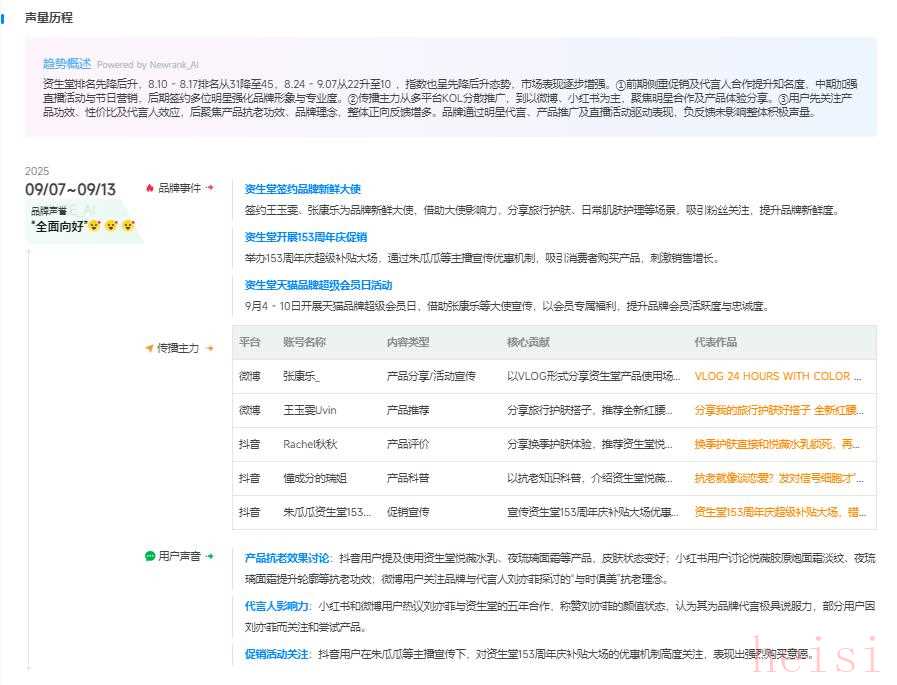Open 懂成分的瑞姐's orange representative work link
The image size is (897, 685).
click(779, 478)
